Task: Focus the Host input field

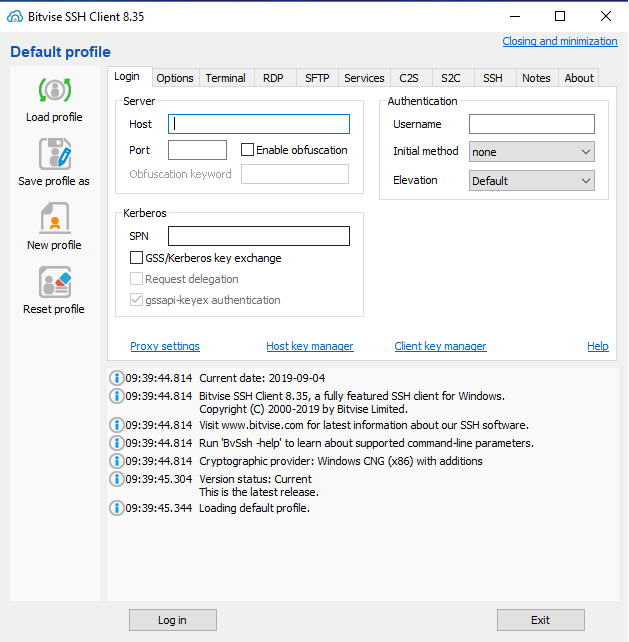Action: (x=259, y=124)
